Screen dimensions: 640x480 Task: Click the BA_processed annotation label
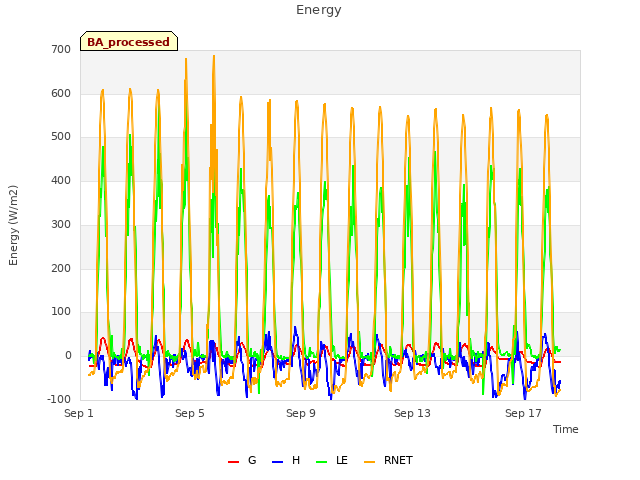(129, 42)
